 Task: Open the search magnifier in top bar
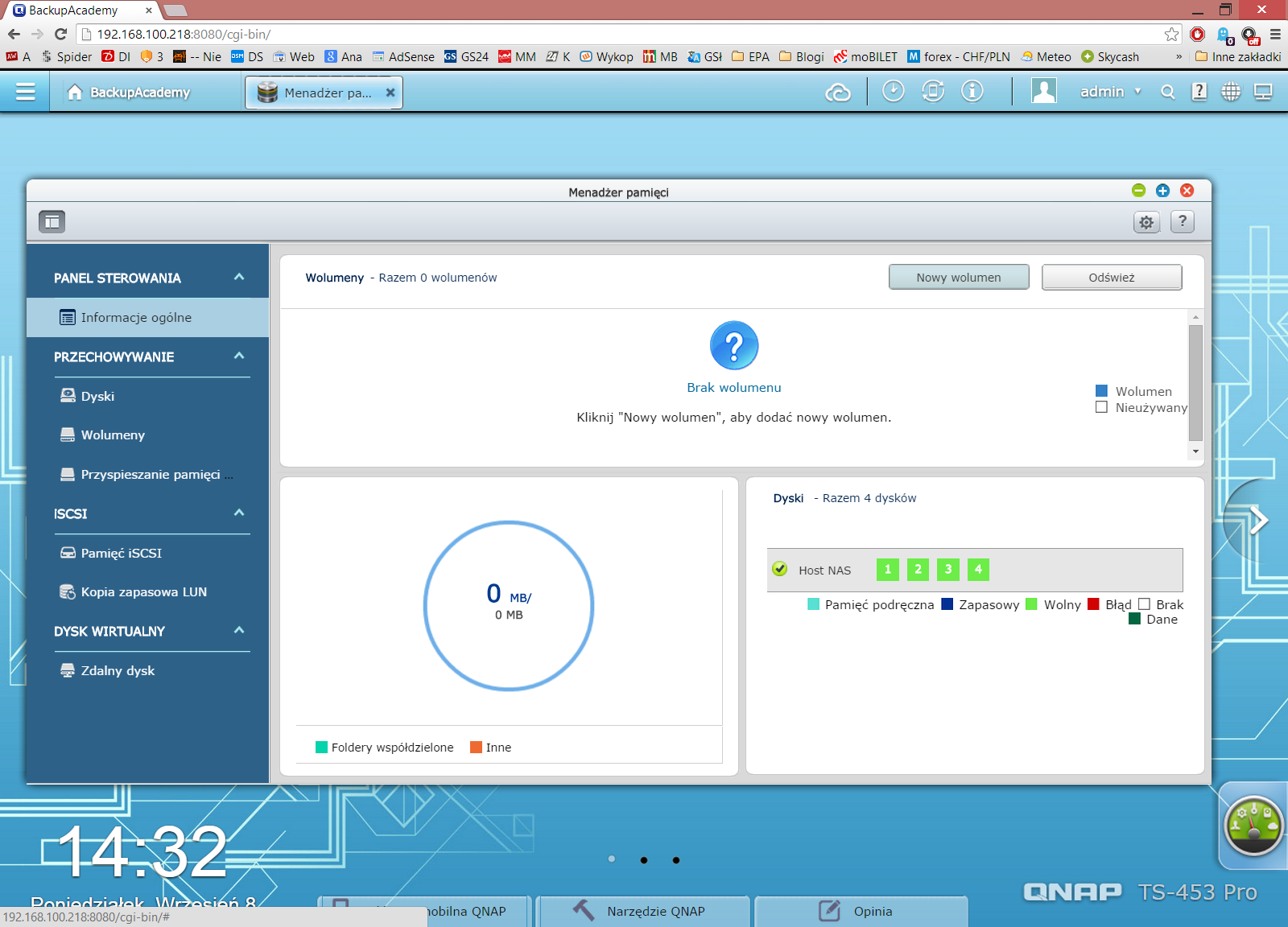(1167, 92)
